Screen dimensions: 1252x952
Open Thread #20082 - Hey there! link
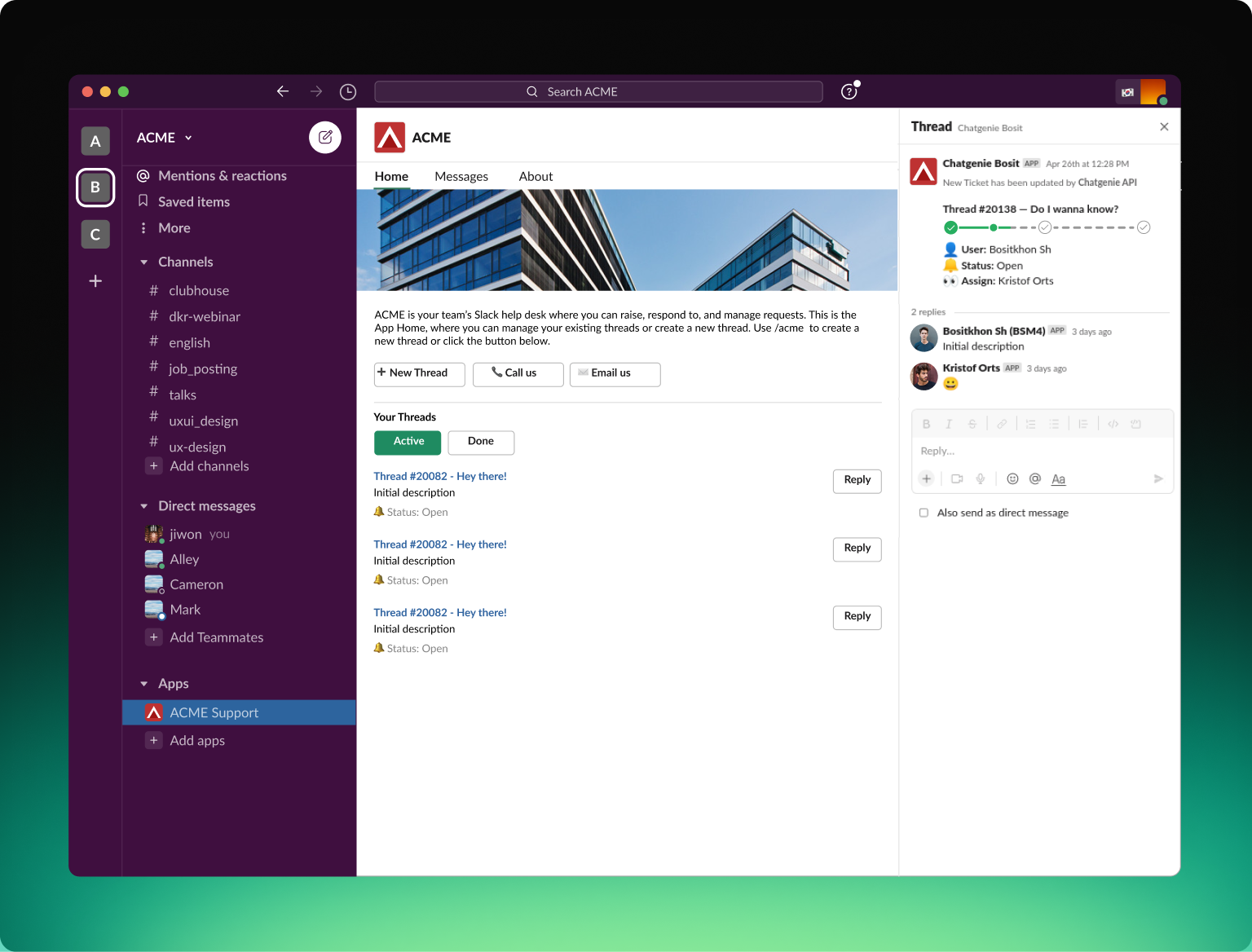click(x=440, y=476)
